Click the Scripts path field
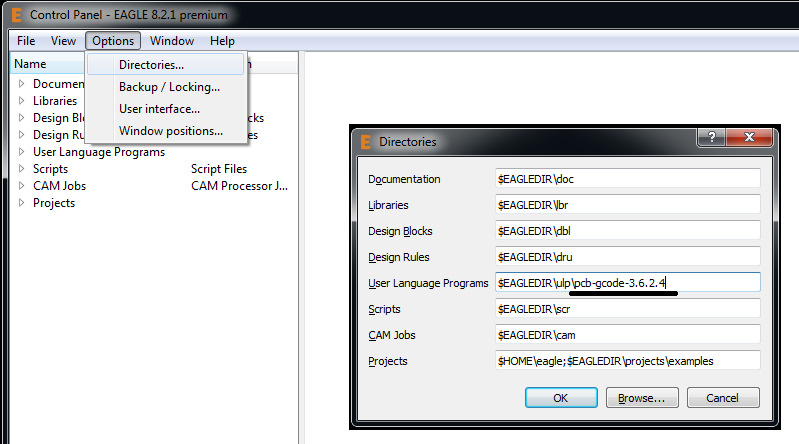799x444 pixels. coord(628,309)
